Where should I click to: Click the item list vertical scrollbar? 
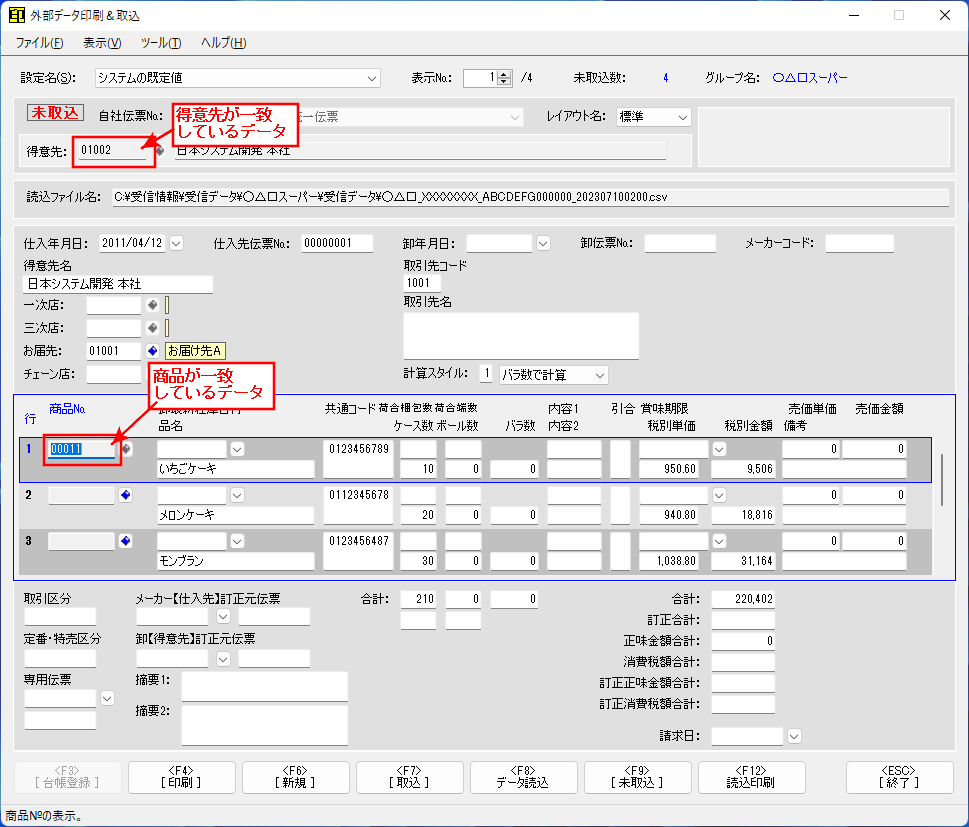click(x=942, y=480)
